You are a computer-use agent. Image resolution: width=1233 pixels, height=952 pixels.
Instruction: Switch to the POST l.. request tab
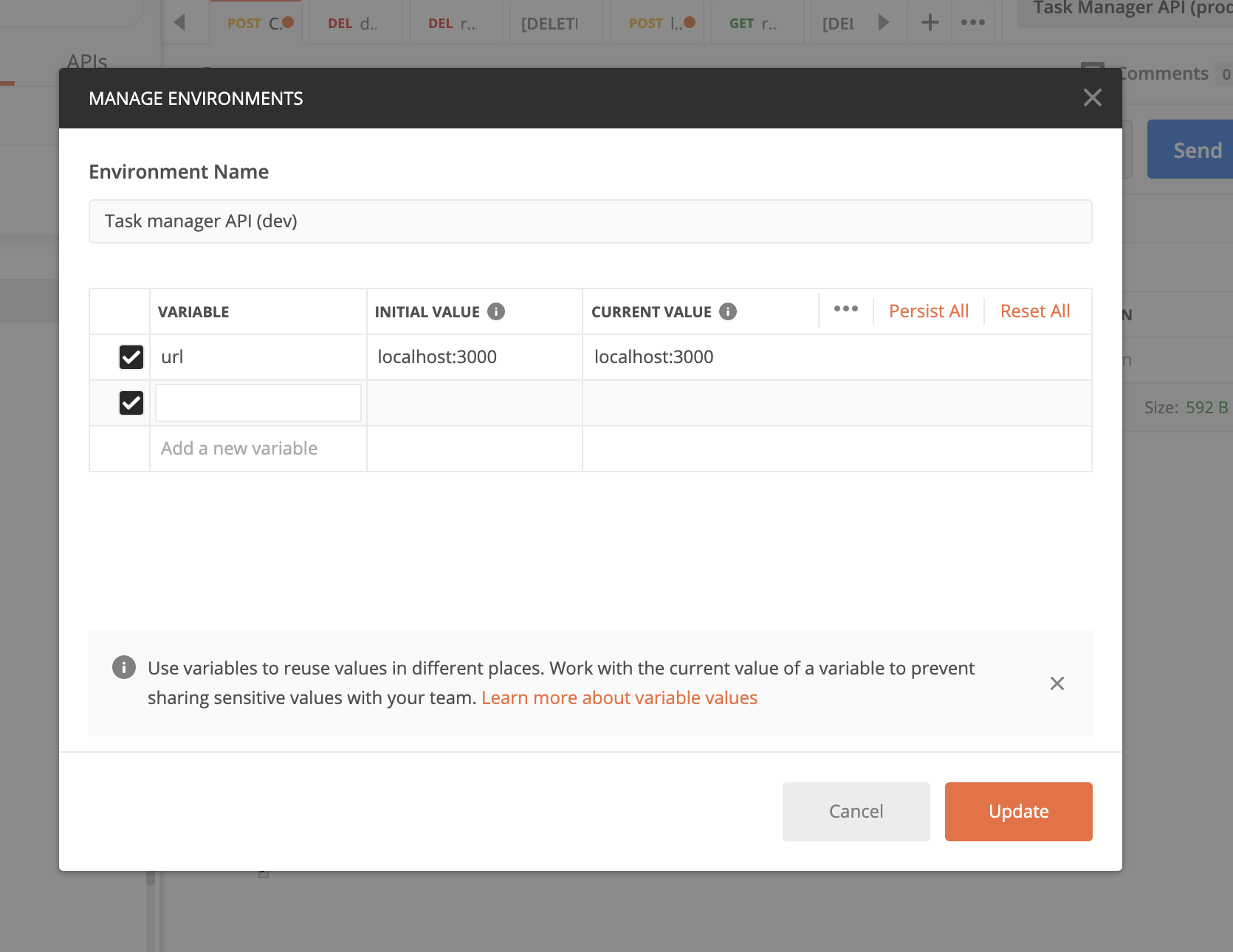pyautogui.click(x=657, y=24)
